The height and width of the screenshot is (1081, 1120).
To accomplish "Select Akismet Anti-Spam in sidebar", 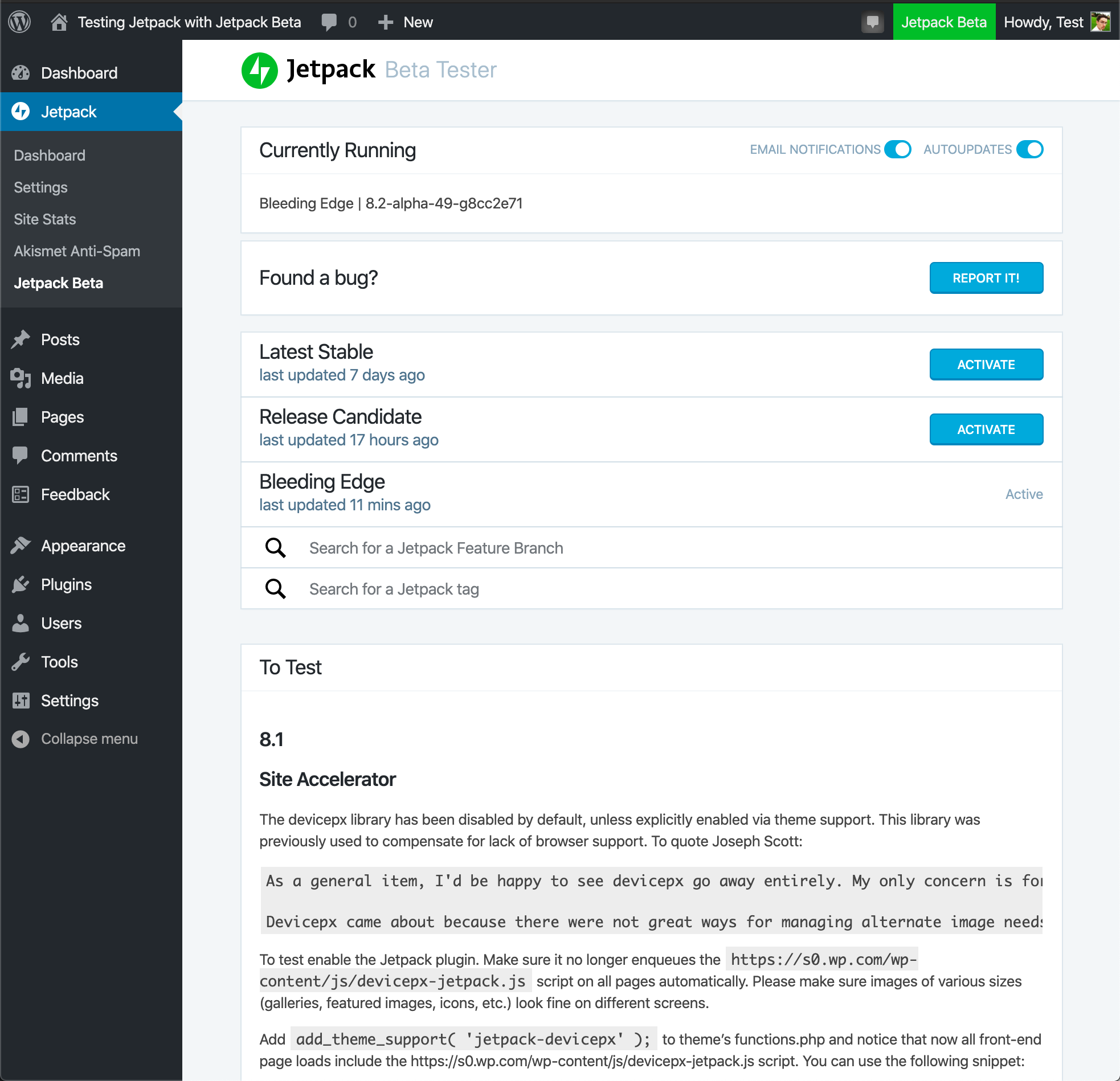I will (x=76, y=251).
